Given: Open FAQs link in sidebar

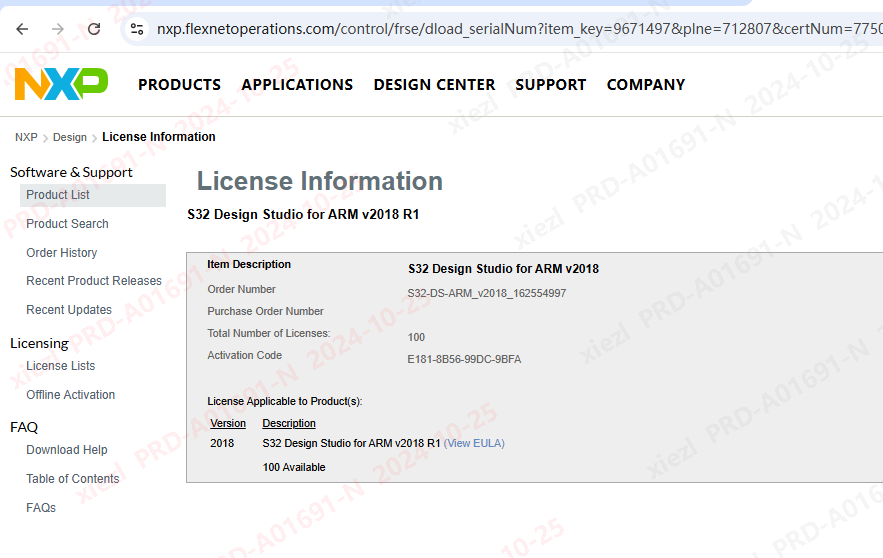Looking at the screenshot, I should (x=41, y=508).
